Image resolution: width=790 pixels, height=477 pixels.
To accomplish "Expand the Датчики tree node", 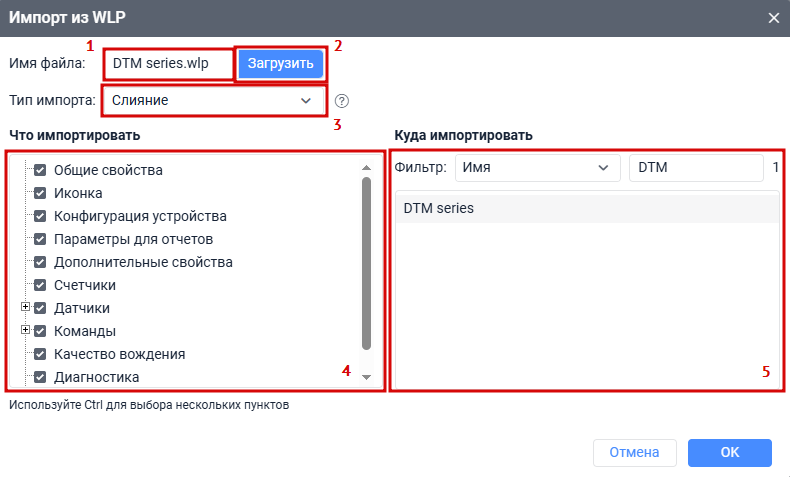I will click(x=25, y=307).
